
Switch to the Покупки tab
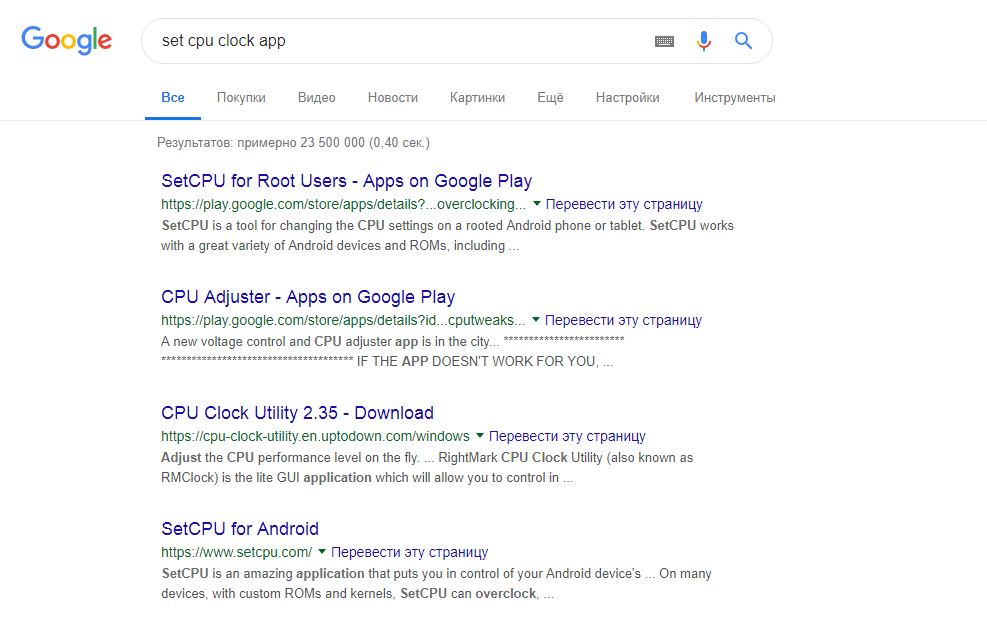241,98
